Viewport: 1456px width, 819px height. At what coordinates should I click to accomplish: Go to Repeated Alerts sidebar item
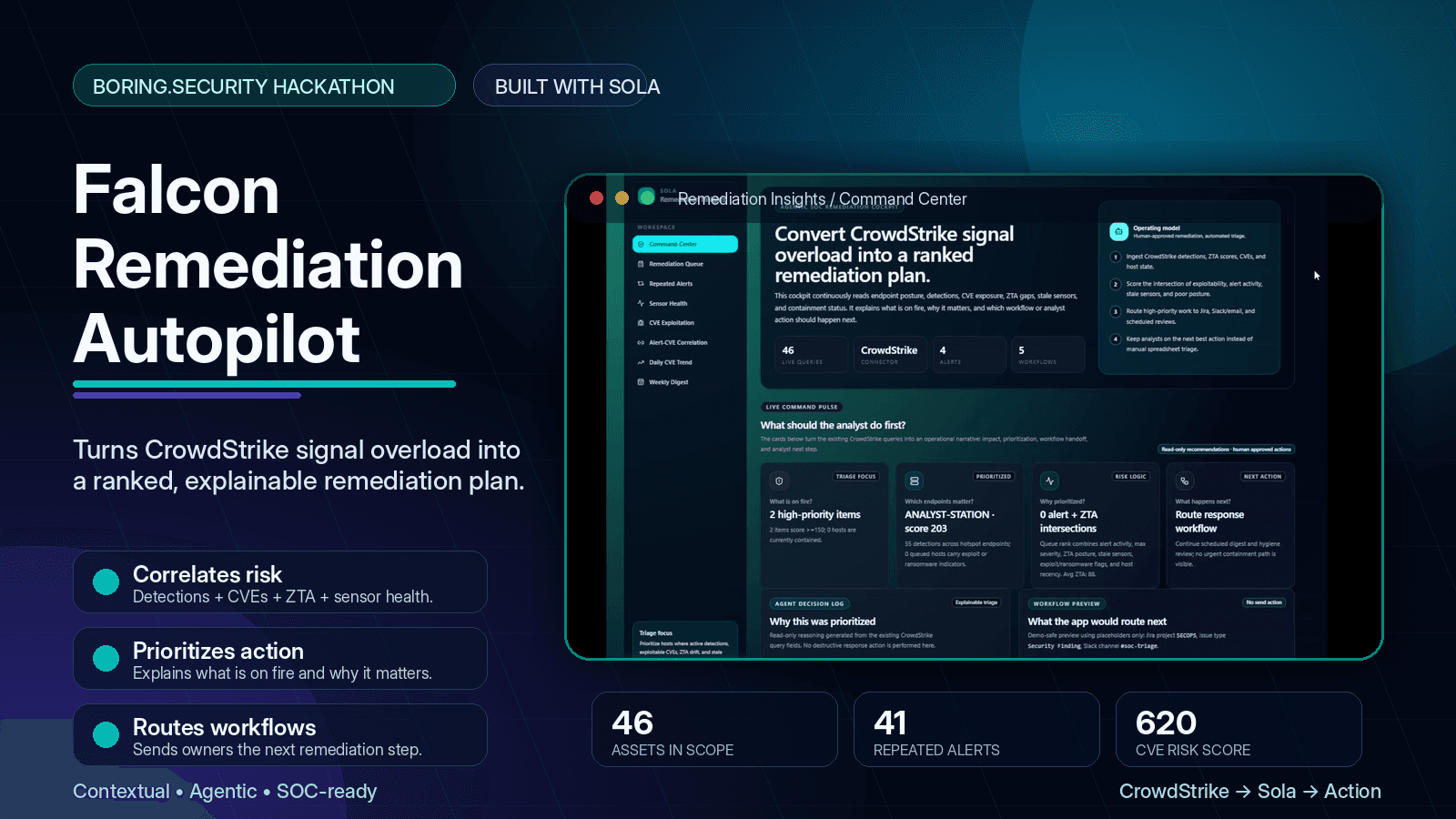(685, 284)
